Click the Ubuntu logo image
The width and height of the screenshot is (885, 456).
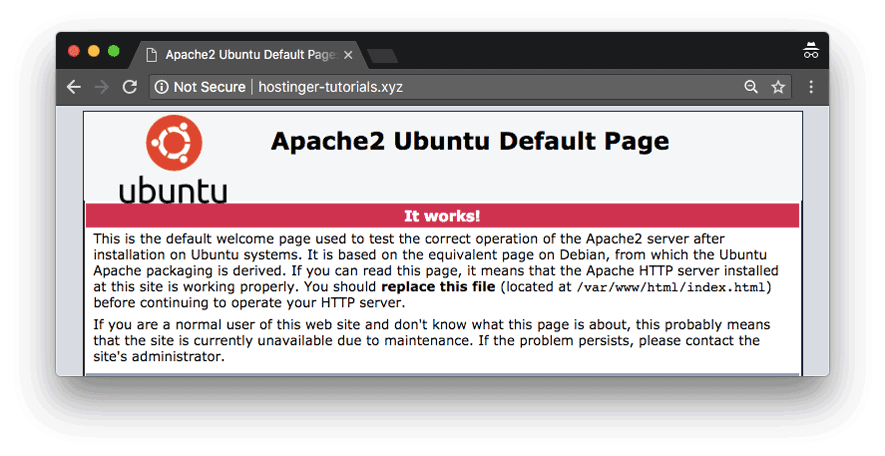[x=173, y=159]
